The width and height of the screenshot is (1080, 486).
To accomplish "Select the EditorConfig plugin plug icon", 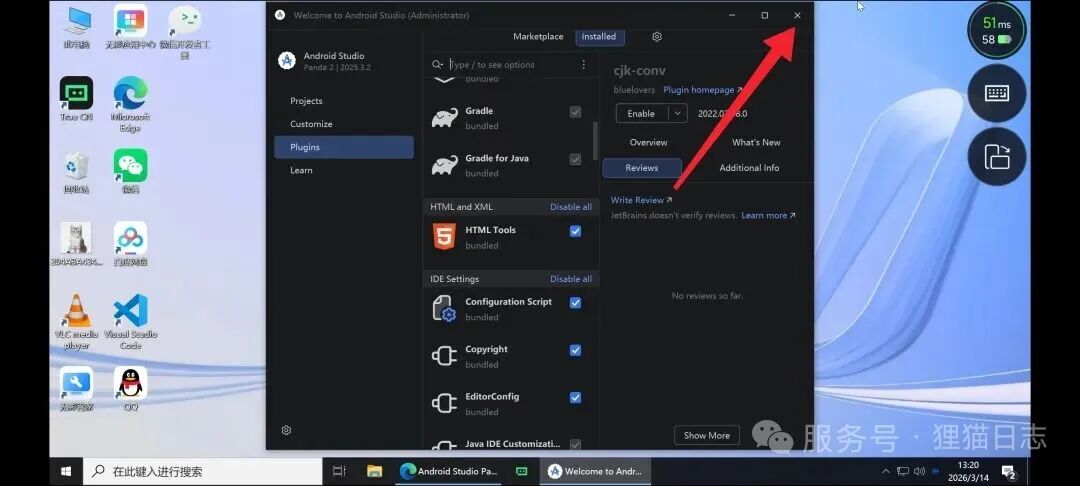I will (x=444, y=403).
